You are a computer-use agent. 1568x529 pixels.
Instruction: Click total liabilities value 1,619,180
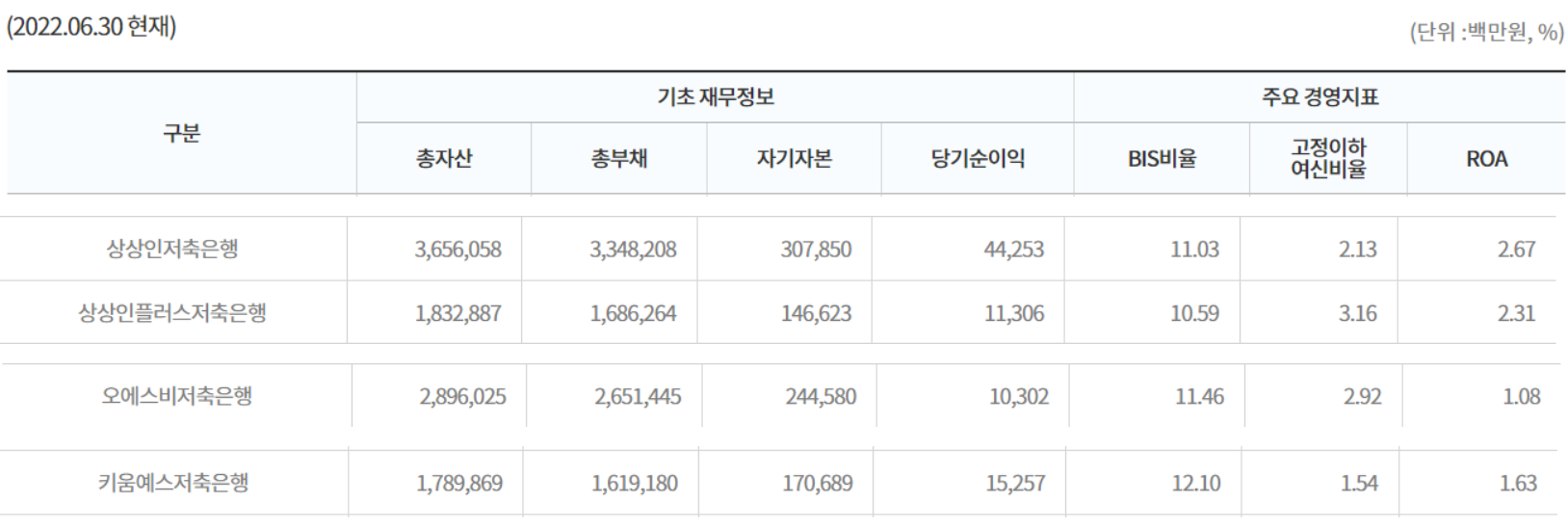coord(635,483)
